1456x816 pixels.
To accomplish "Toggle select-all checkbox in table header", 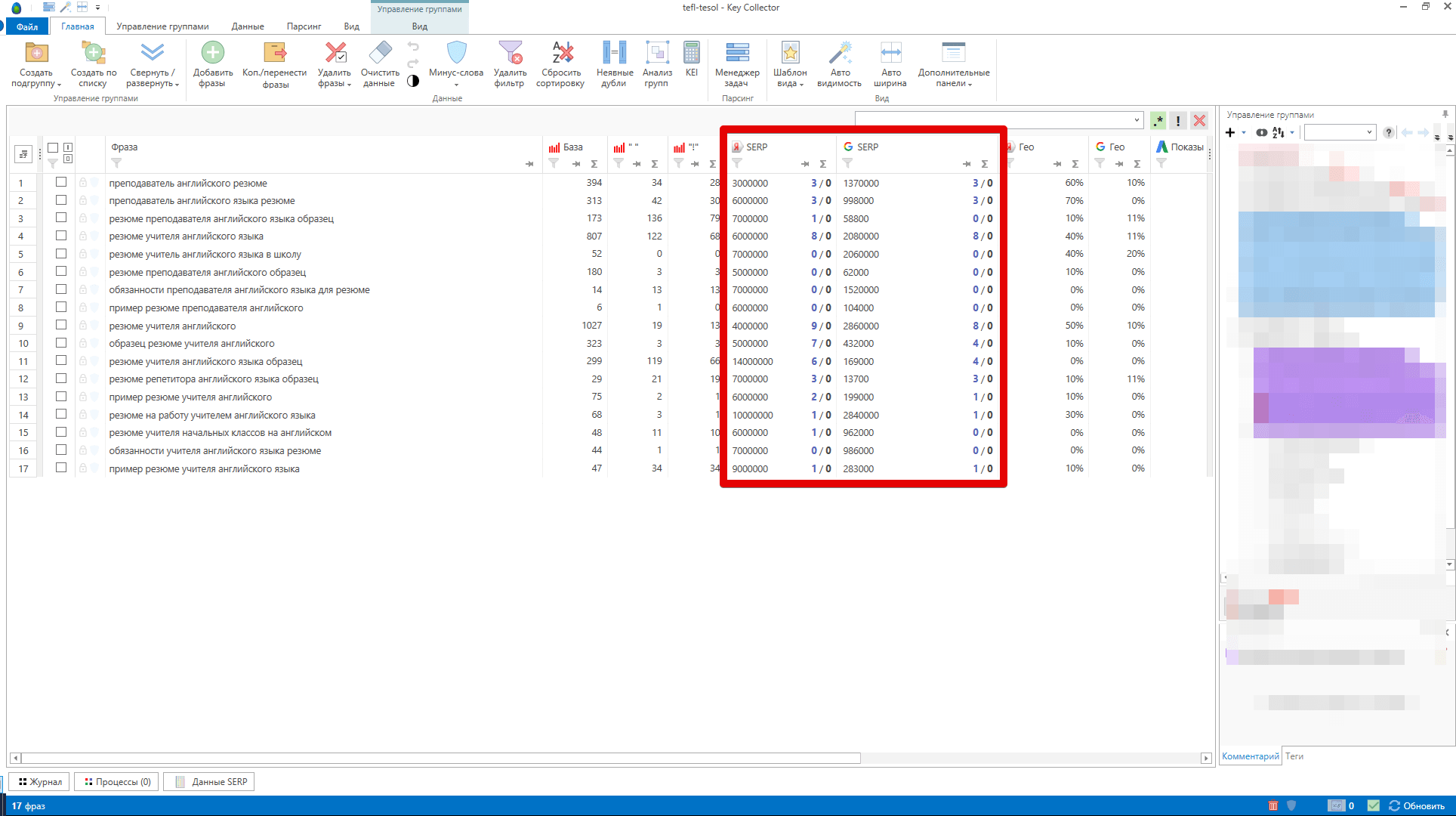I will (x=53, y=148).
